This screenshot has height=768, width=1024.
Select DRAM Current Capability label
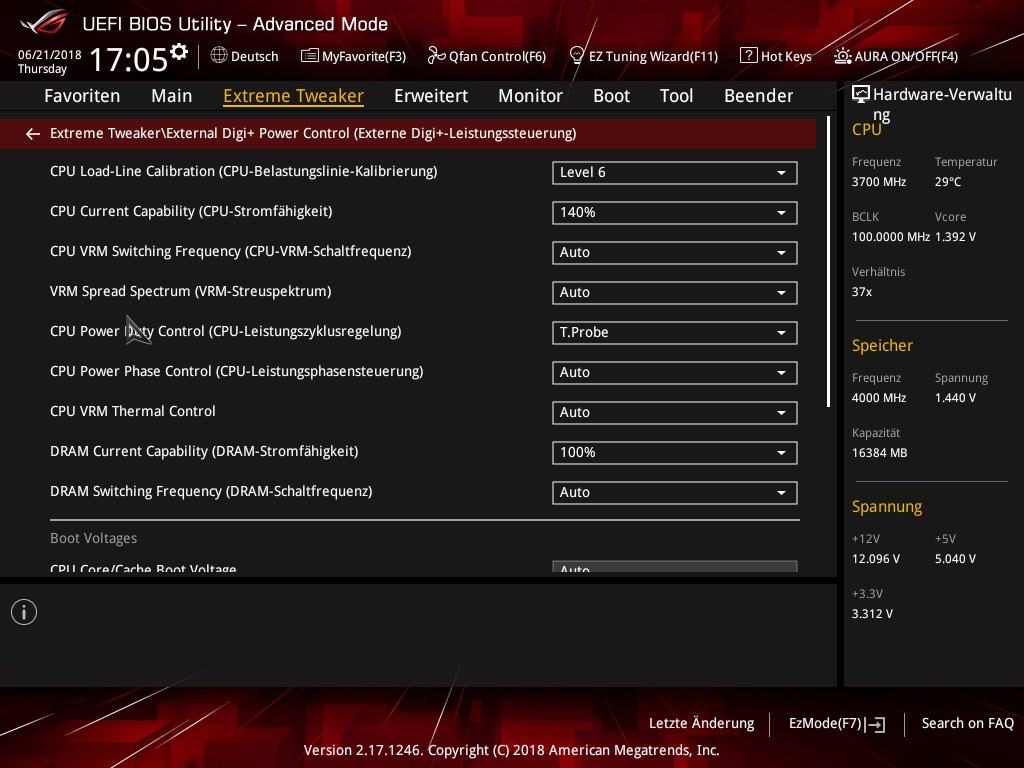204,451
